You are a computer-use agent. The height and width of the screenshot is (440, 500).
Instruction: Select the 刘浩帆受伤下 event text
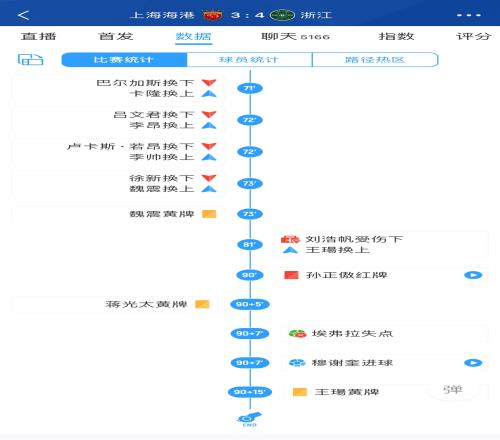click(354, 239)
